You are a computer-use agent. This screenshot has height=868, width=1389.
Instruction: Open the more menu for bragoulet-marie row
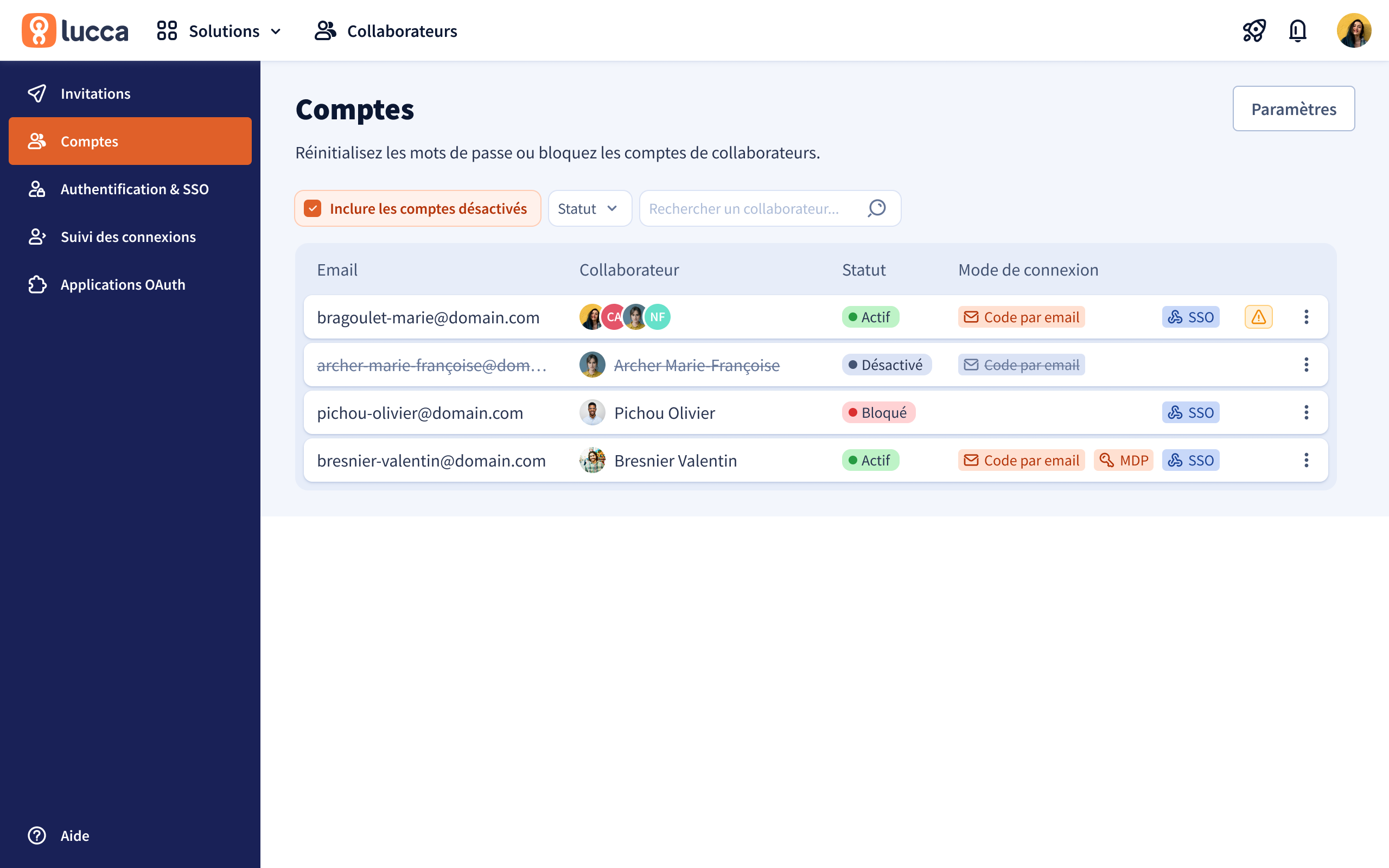point(1307,317)
